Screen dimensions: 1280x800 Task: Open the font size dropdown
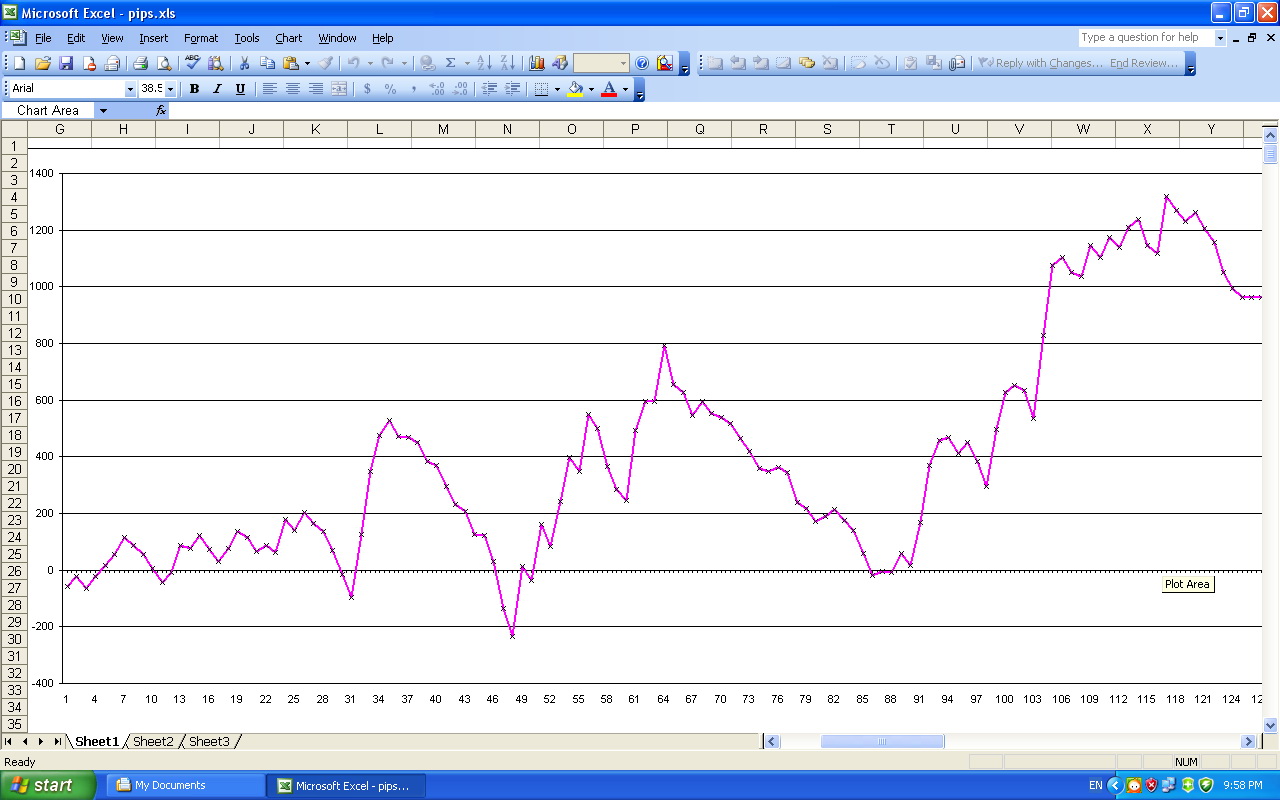[x=170, y=89]
